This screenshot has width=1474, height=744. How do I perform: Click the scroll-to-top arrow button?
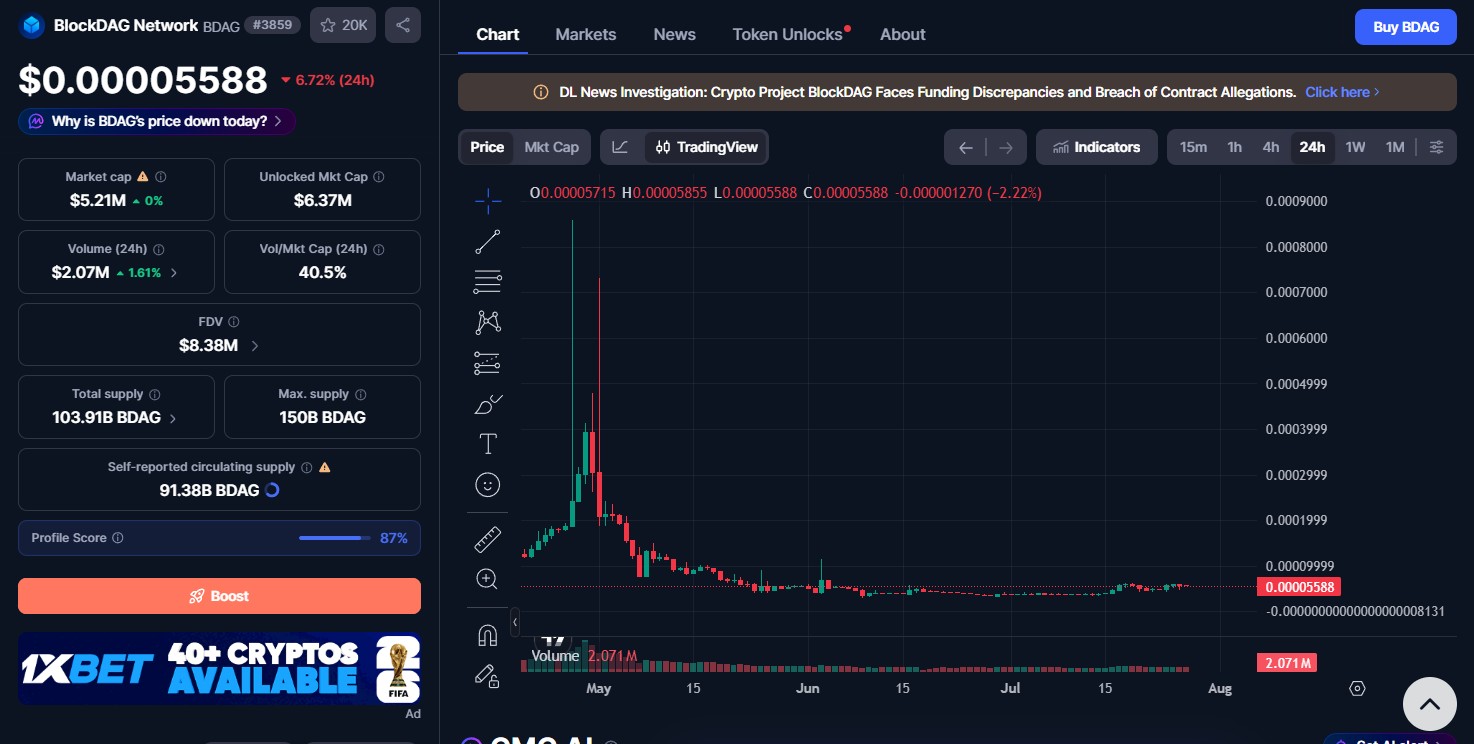[x=1430, y=704]
